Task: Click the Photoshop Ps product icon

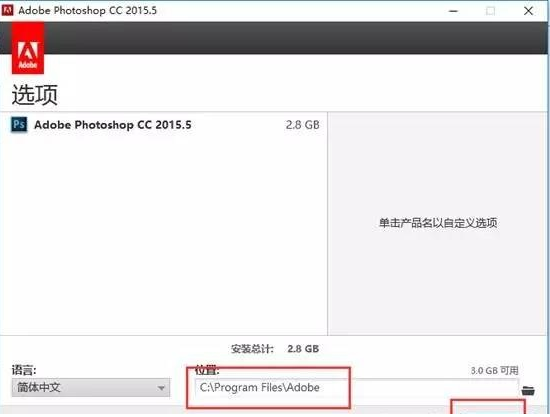Action: coord(19,125)
